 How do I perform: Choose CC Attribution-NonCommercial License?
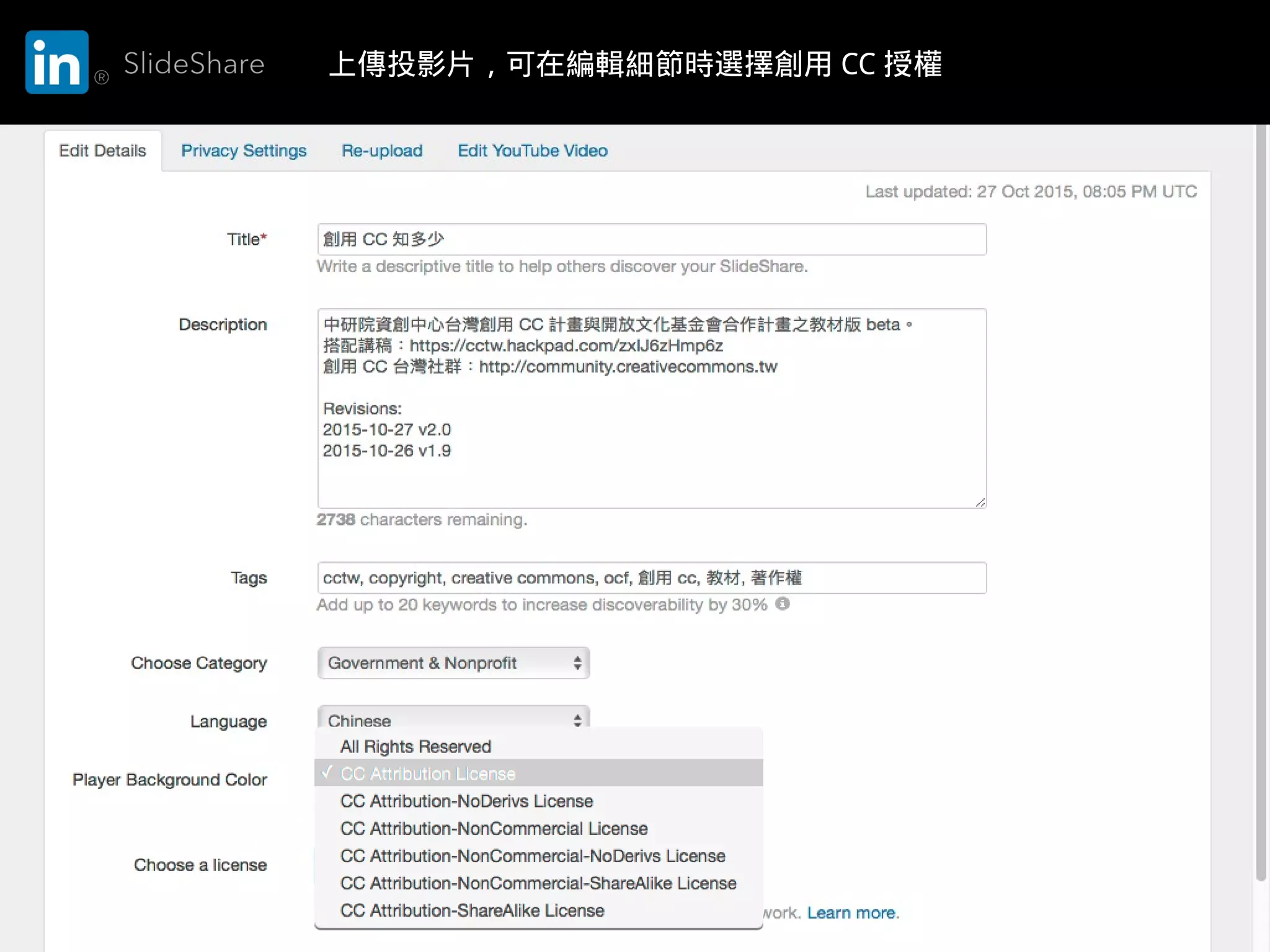click(x=539, y=829)
